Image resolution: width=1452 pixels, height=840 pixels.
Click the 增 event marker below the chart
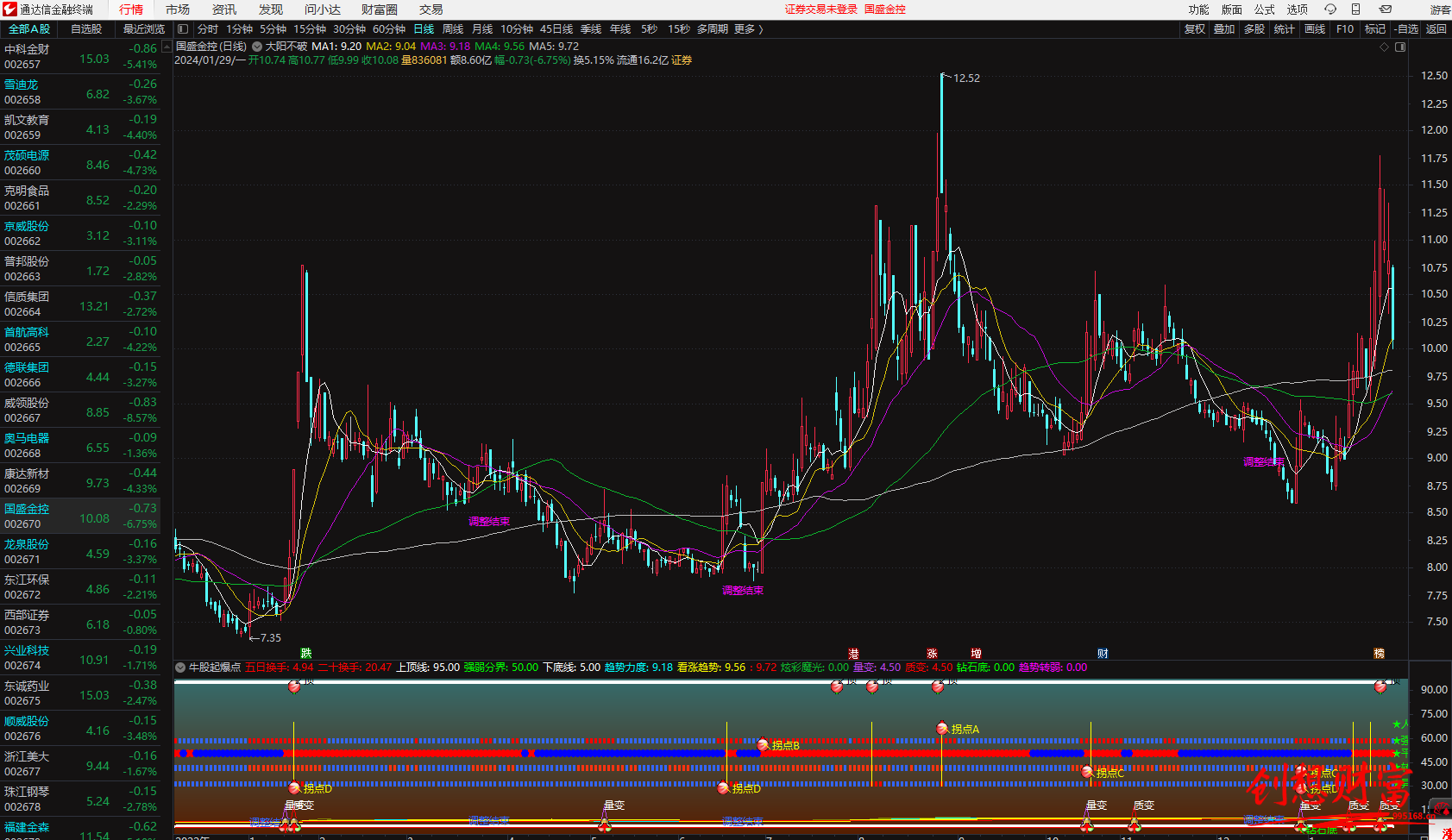[976, 654]
